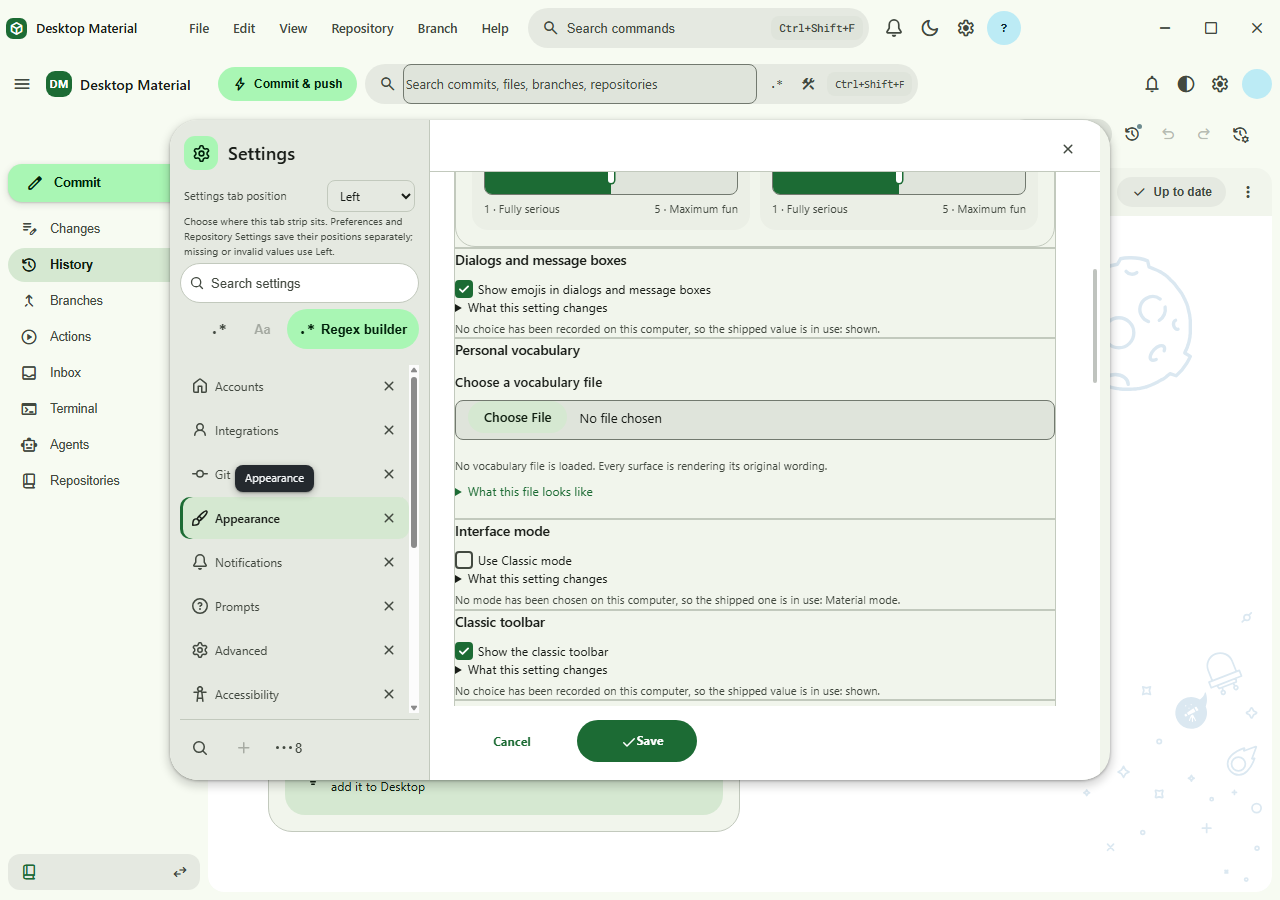Open Repositories in the left sidebar
The height and width of the screenshot is (900, 1280).
point(90,480)
